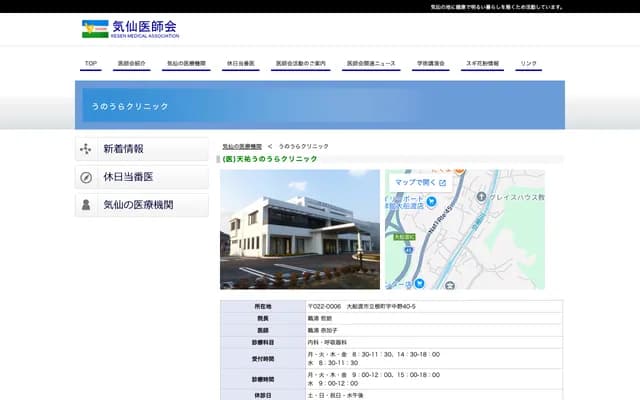Click the 気仙医師会 logo
Image resolution: width=640 pixels, height=400 pixels.
point(130,29)
